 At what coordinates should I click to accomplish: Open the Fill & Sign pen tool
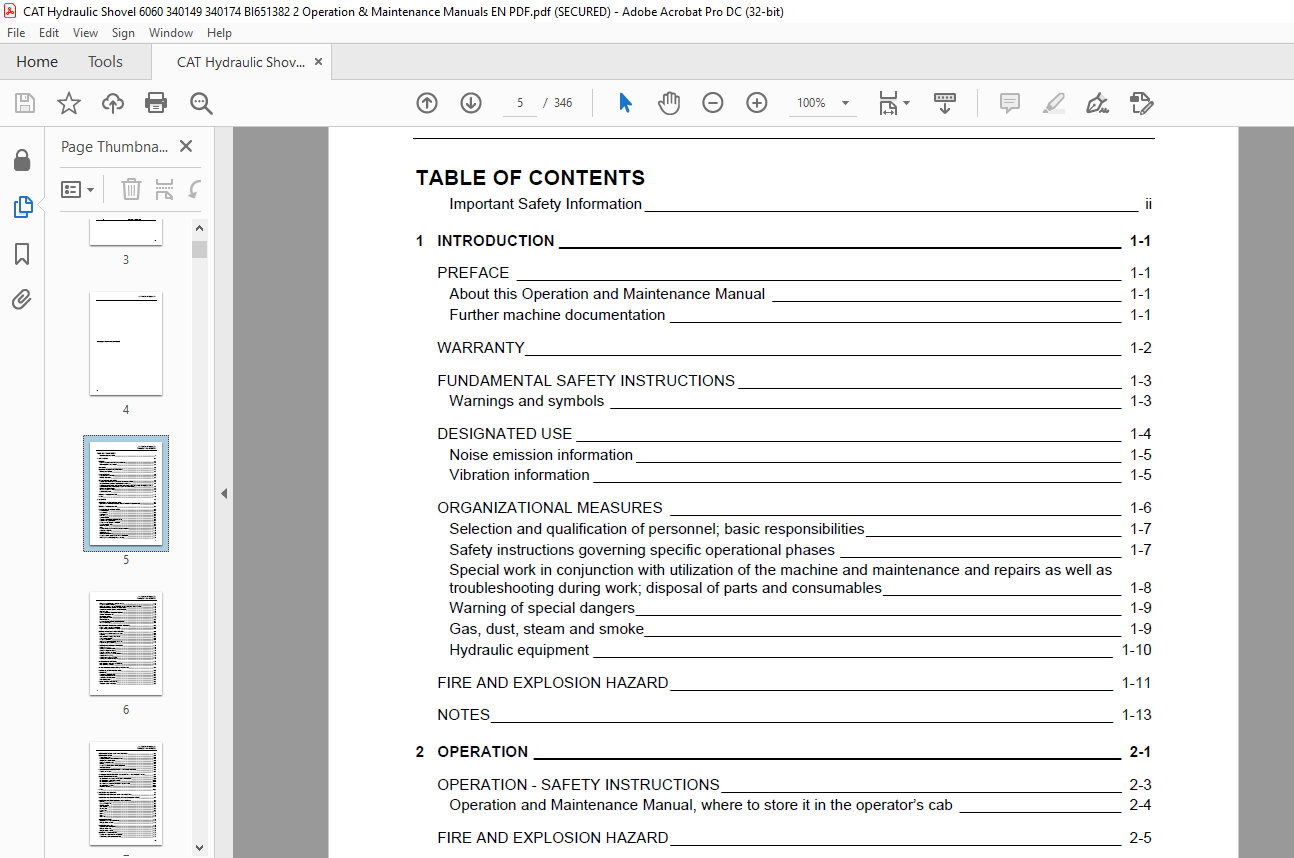1098,103
